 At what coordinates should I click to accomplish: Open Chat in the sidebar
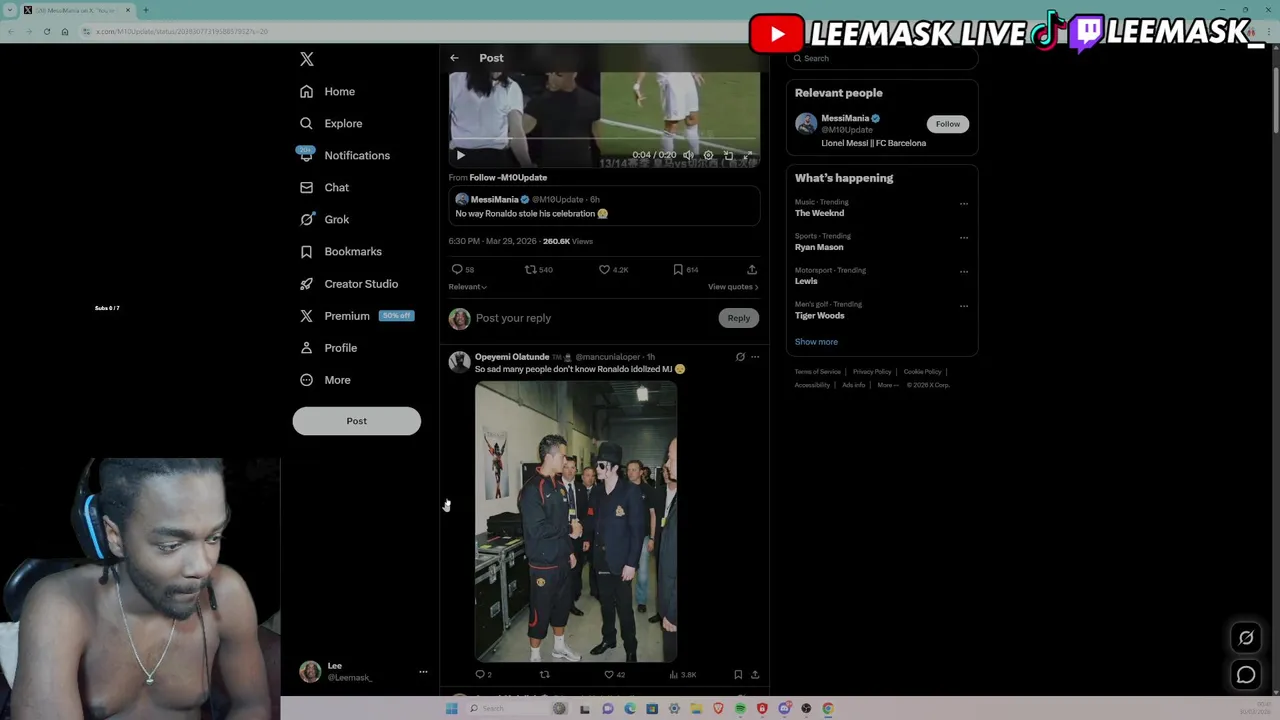tap(324, 188)
